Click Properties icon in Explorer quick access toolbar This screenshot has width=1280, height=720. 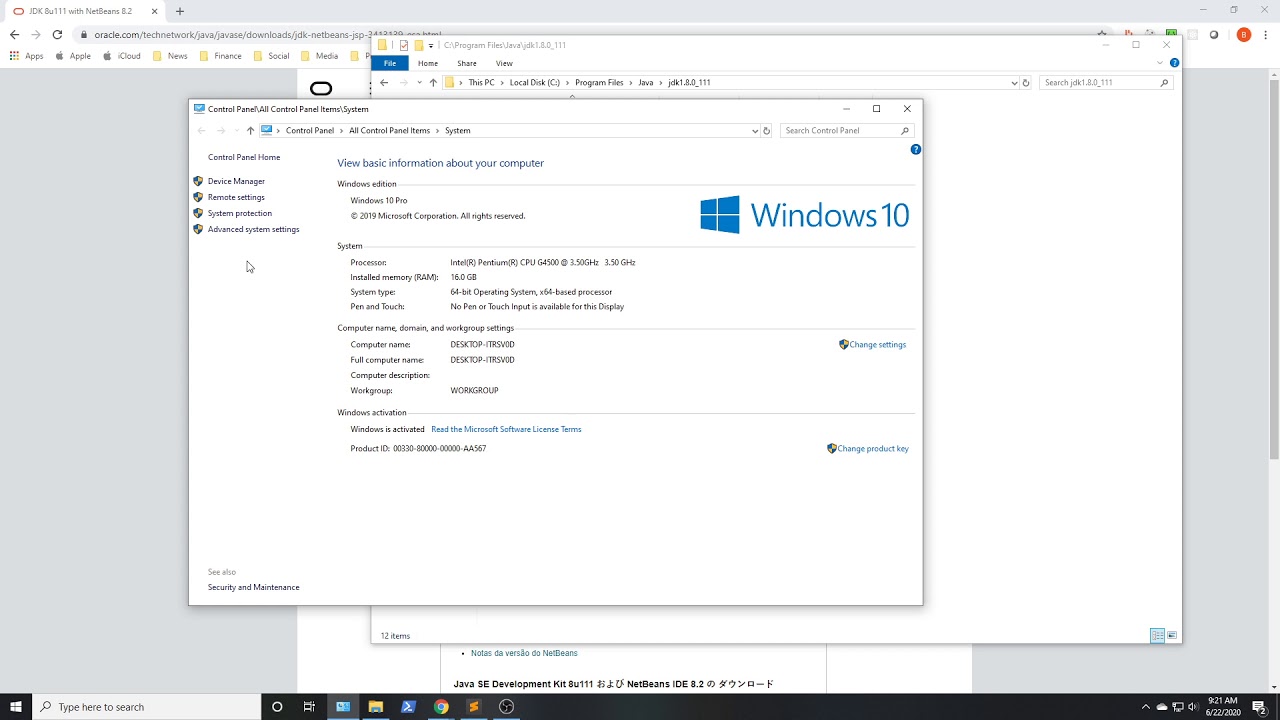pyautogui.click(x=404, y=45)
